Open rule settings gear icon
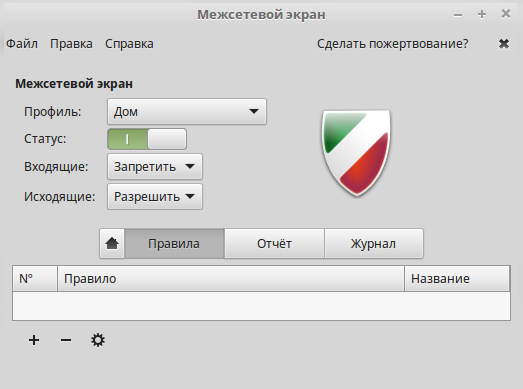The height and width of the screenshot is (389, 523). coord(98,340)
